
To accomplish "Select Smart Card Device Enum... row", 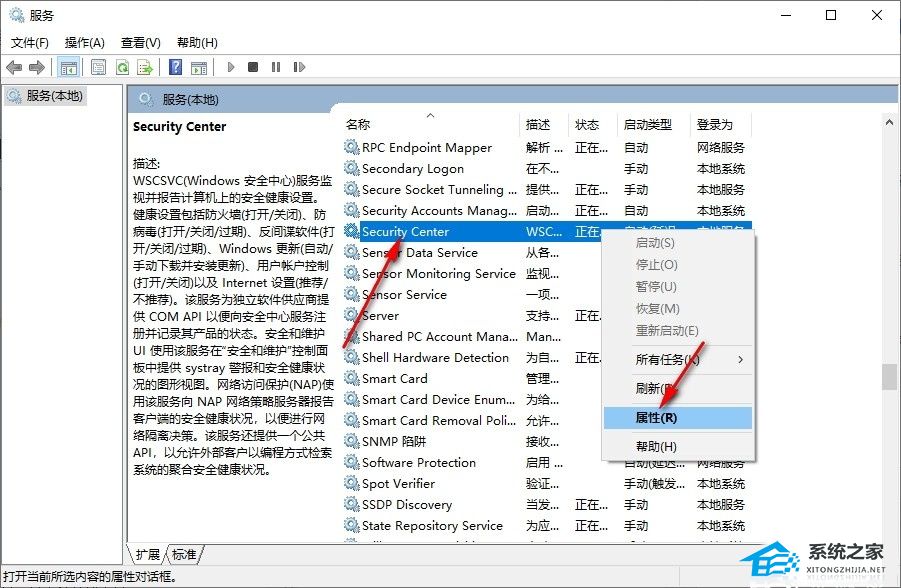I will (546, 399).
